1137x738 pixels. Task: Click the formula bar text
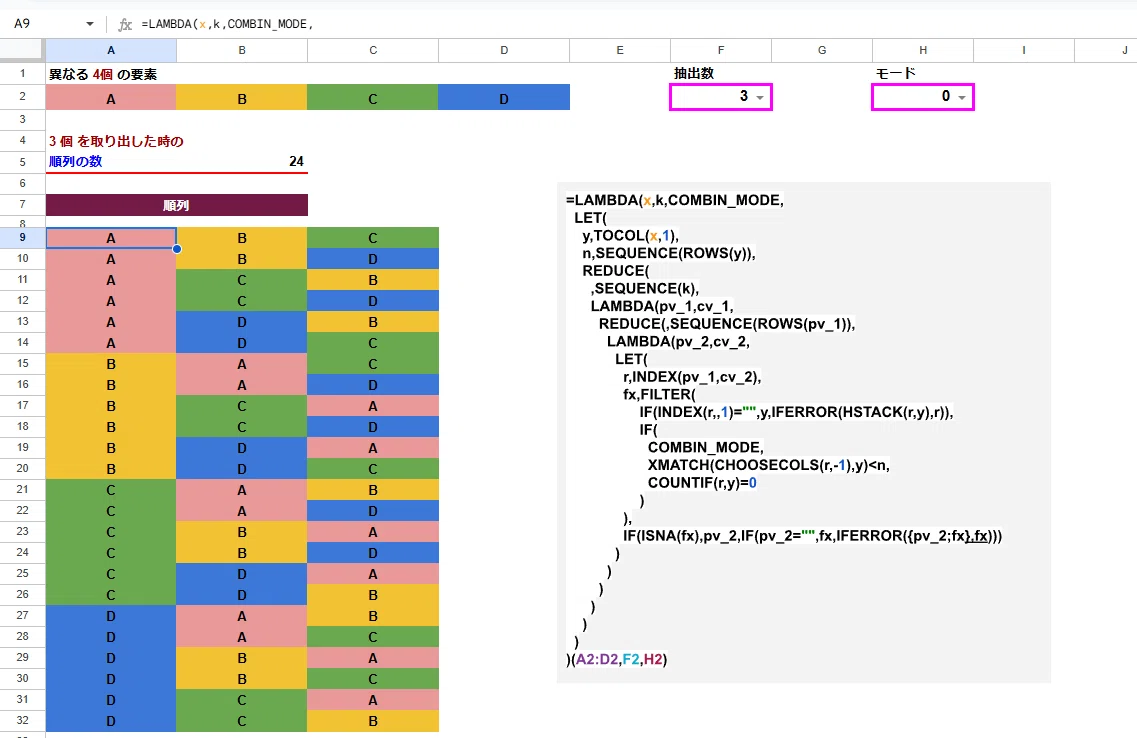(x=227, y=24)
